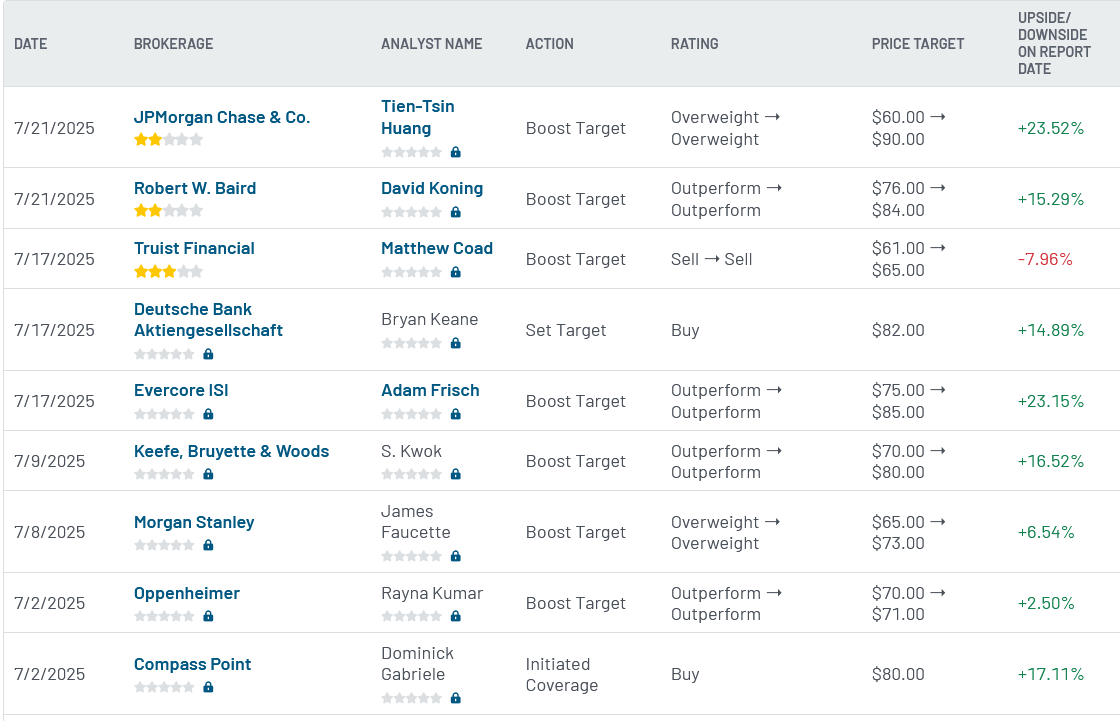Open the Oppenheimer brokerage link
The height and width of the screenshot is (721, 1120).
coord(187,593)
